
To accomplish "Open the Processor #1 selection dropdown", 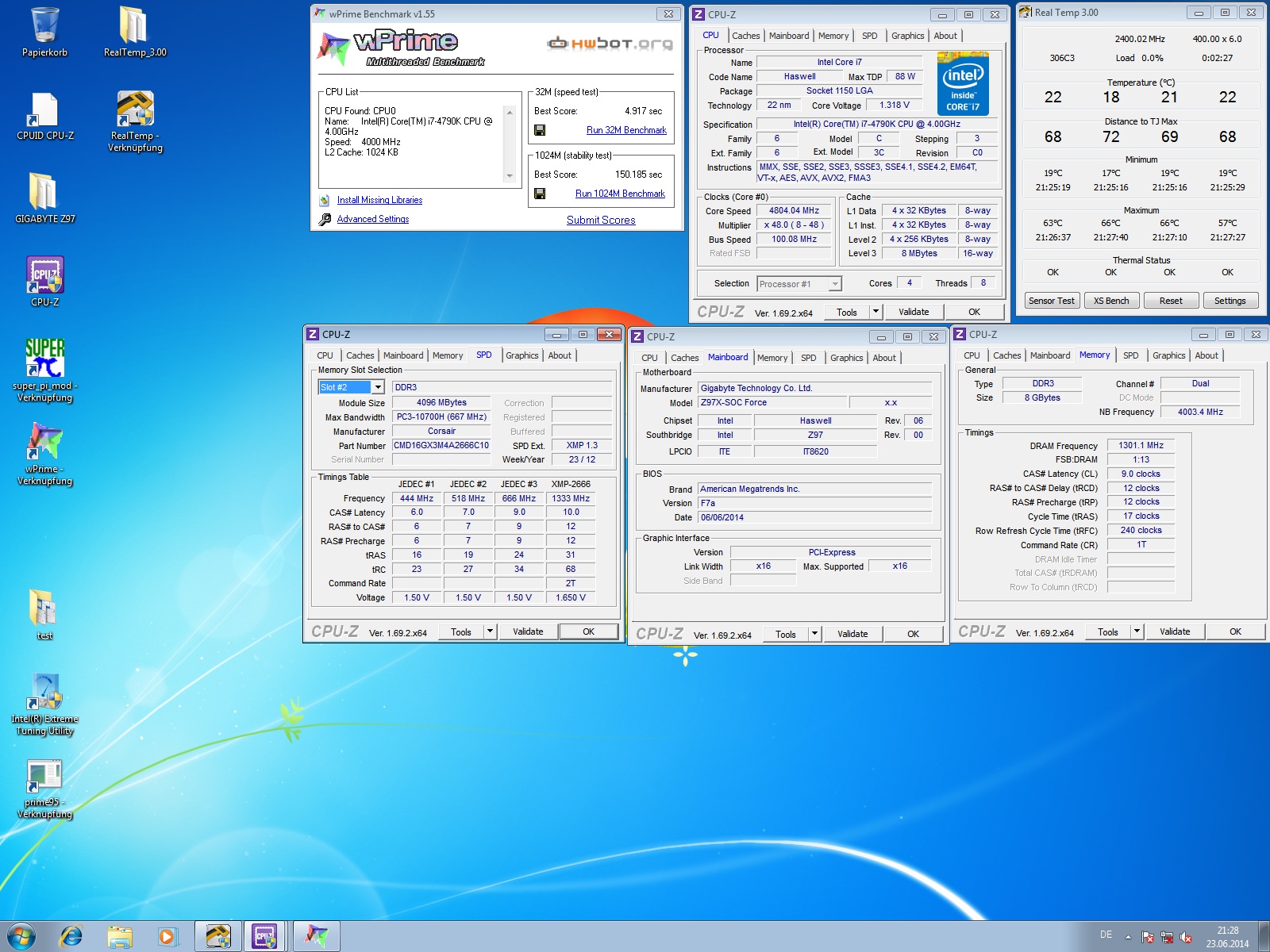I will pyautogui.click(x=834, y=284).
